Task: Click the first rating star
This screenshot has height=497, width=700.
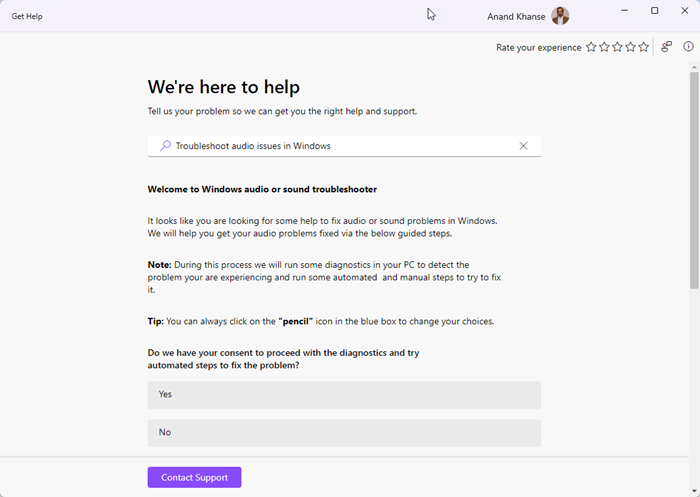Action: tap(591, 47)
